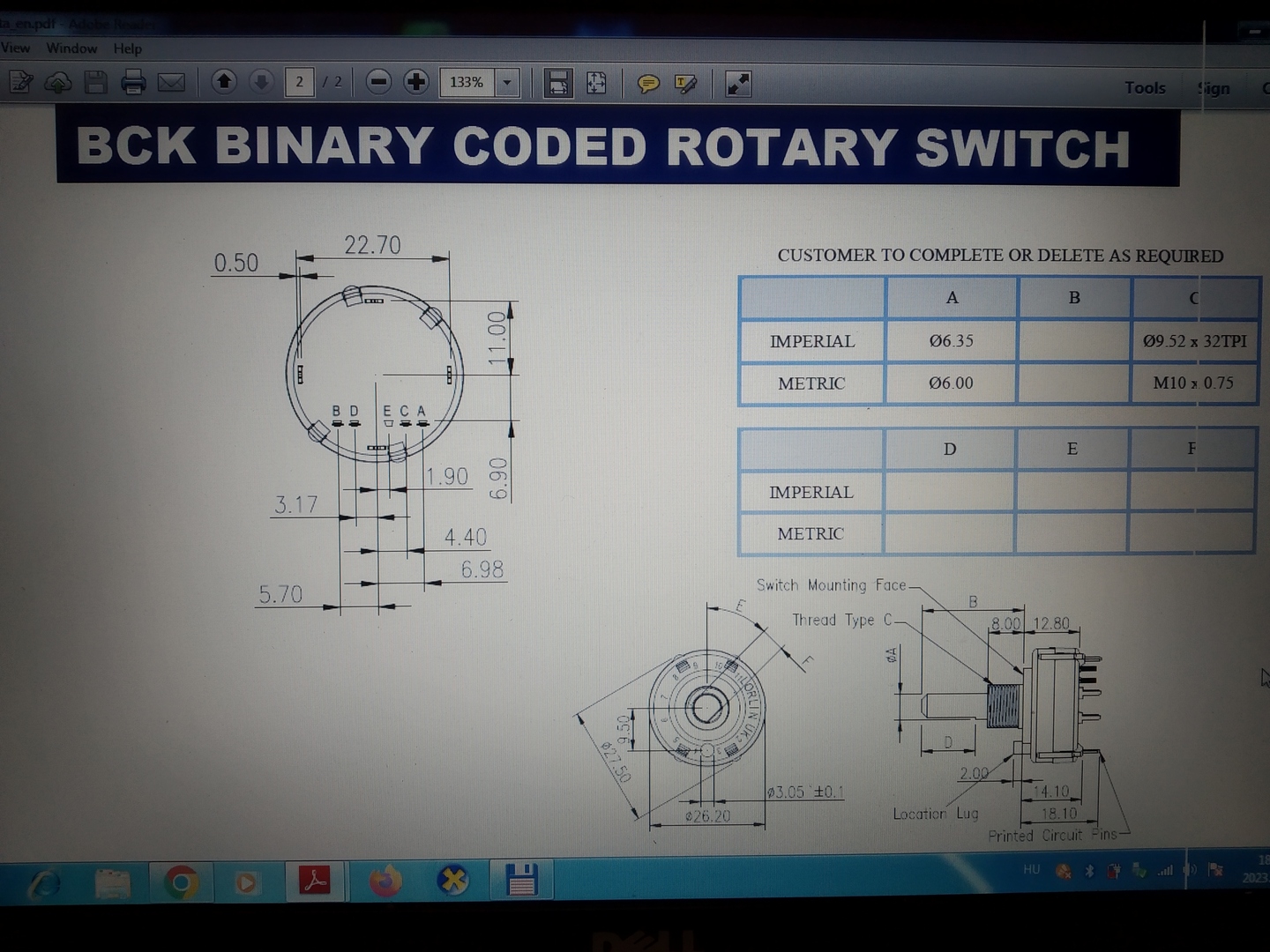1270x952 pixels.
Task: Click the upload to cloud icon
Action: coord(58,83)
